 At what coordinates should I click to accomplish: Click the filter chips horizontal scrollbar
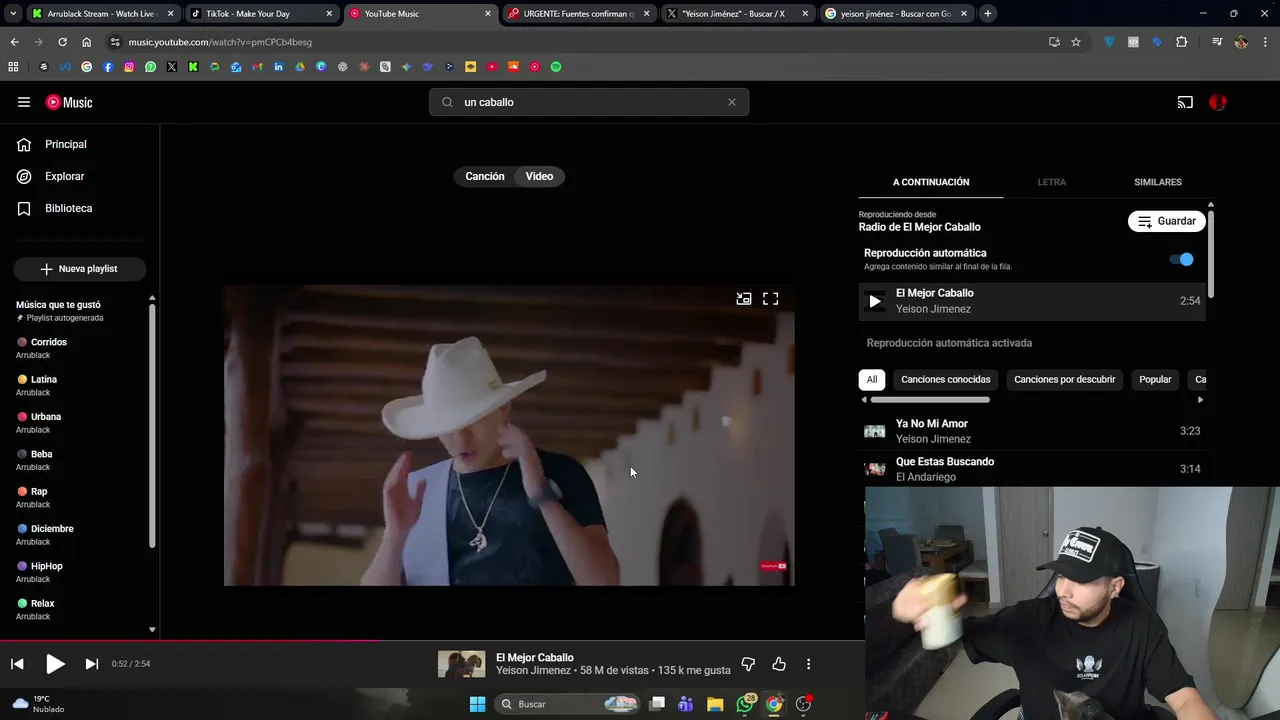click(930, 400)
